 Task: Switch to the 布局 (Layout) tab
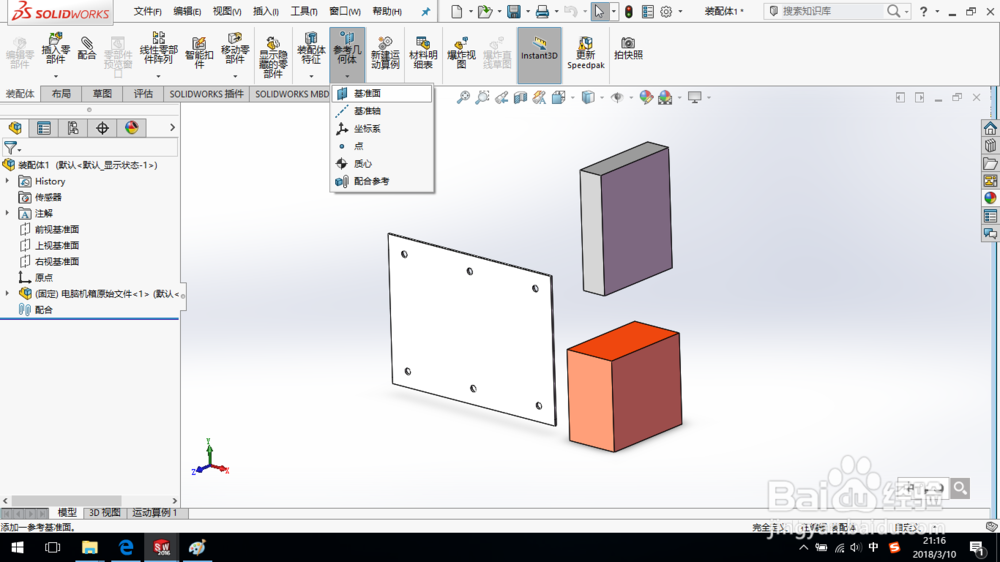coord(61,94)
